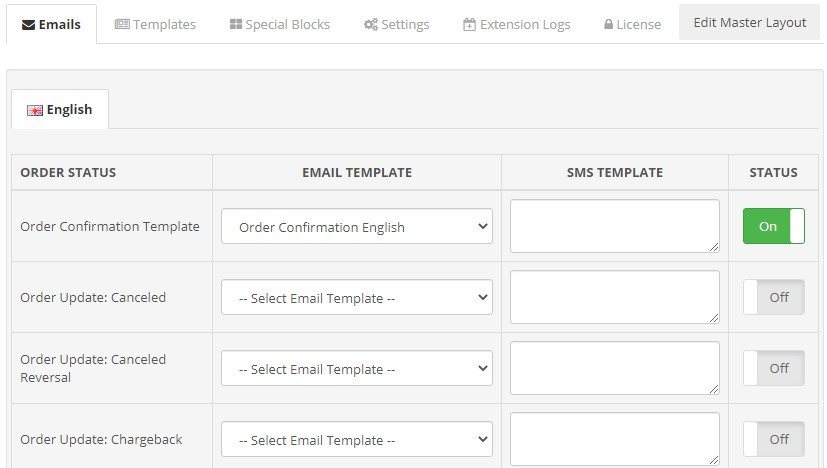Click the License padlock icon
The height and width of the screenshot is (468, 827).
pos(609,25)
